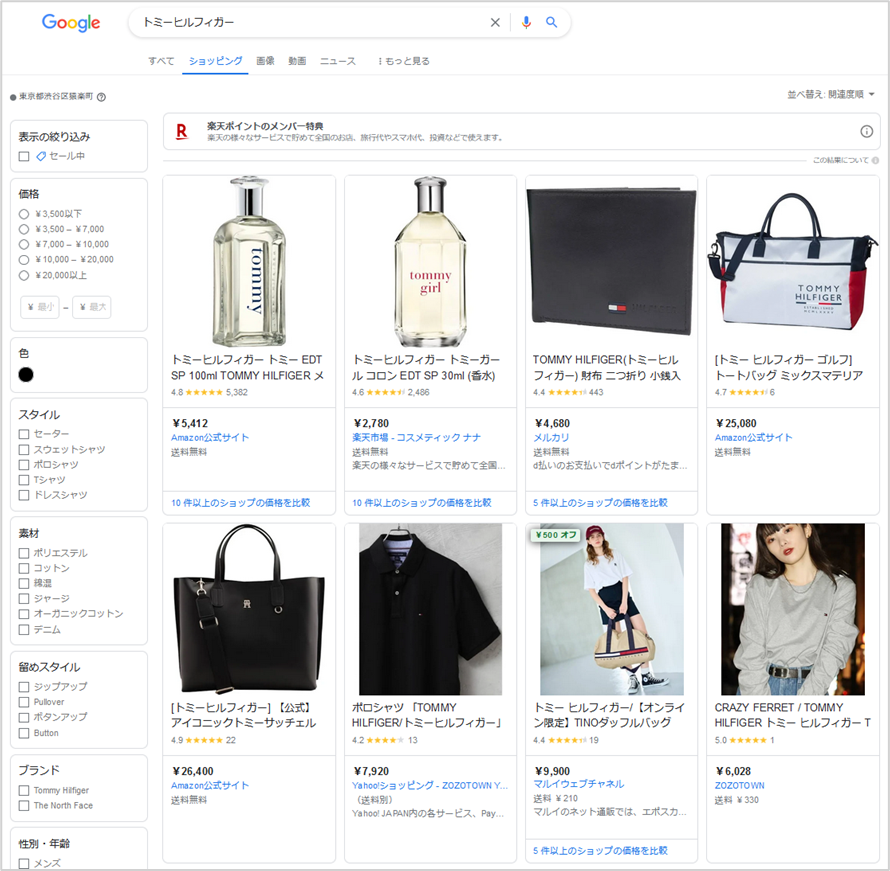Tick the Pullover checkbox
This screenshot has height=871, width=890.
(x=24, y=702)
